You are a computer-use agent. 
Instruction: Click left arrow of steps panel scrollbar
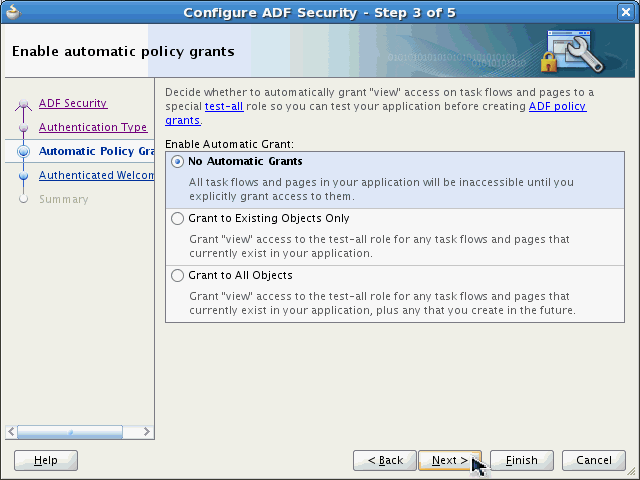[11, 432]
